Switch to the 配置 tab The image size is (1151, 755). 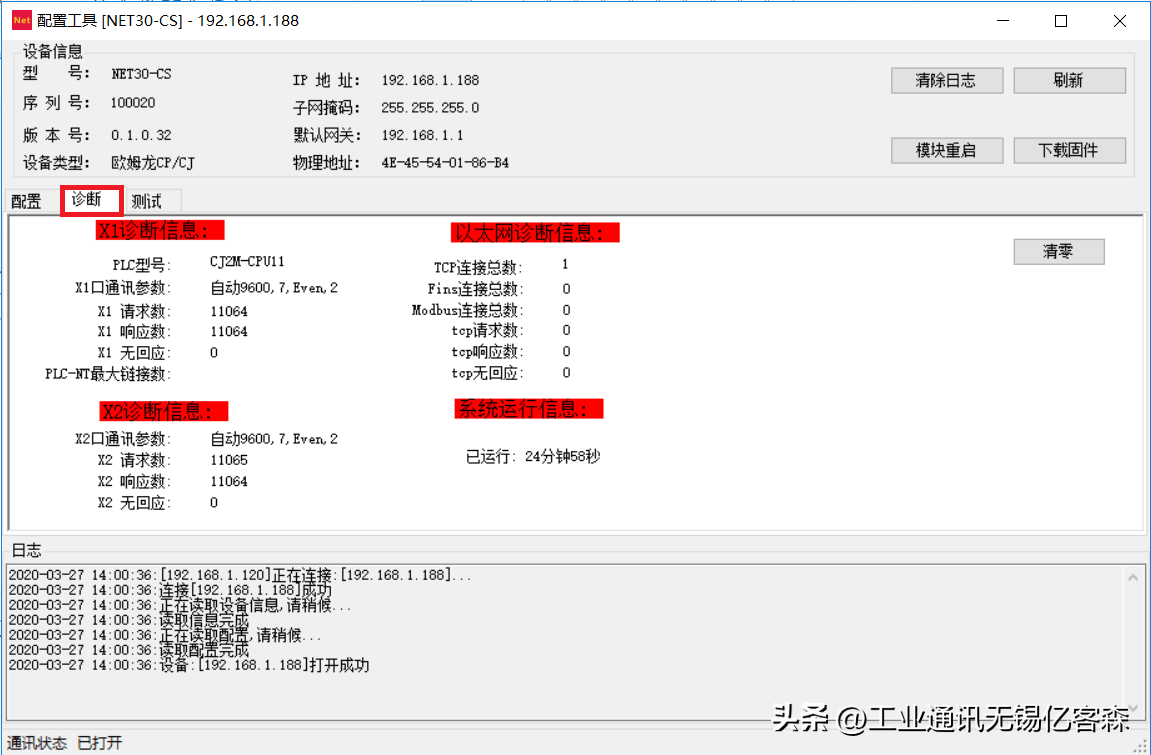pos(27,202)
